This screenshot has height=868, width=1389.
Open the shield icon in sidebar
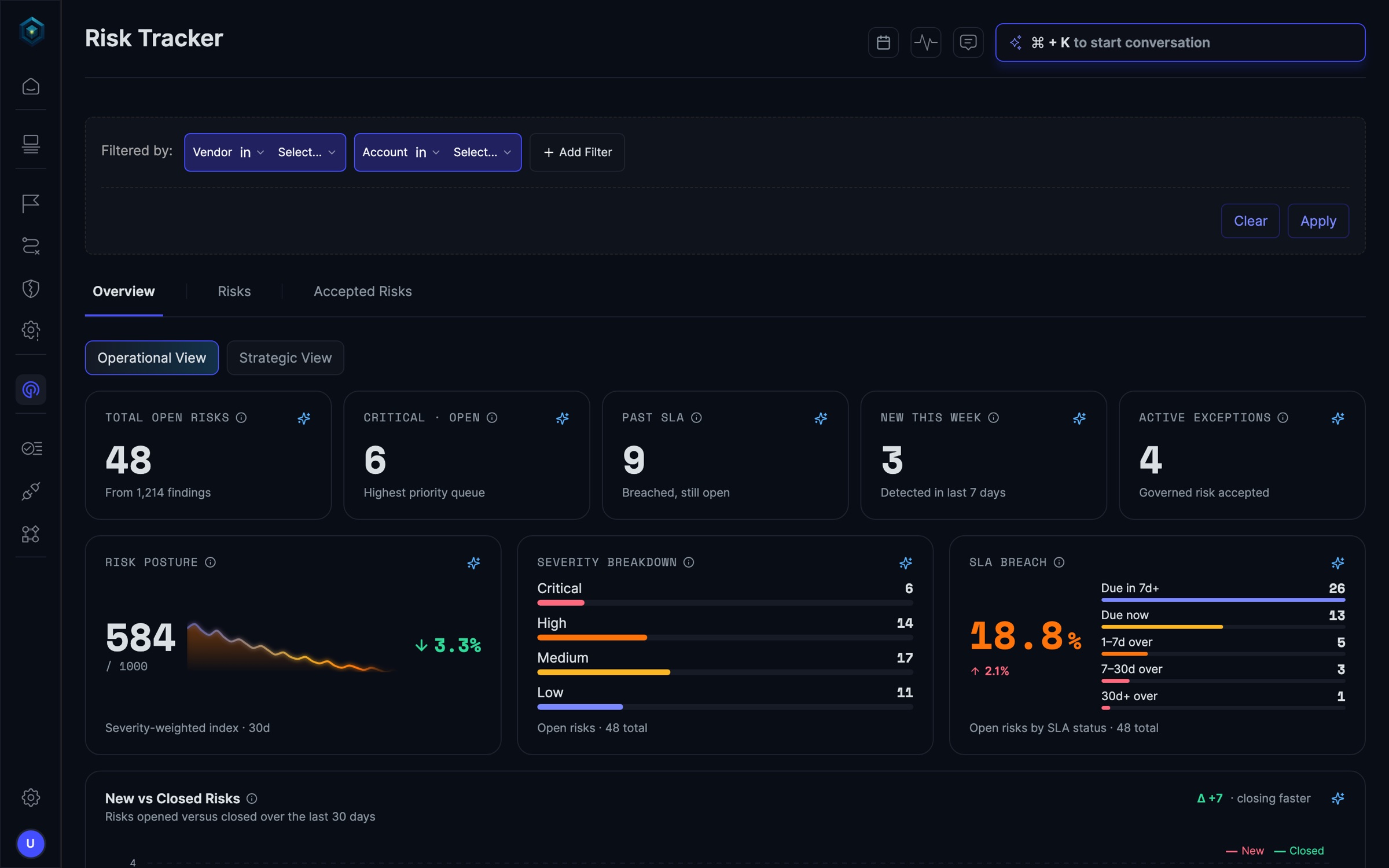[31, 288]
